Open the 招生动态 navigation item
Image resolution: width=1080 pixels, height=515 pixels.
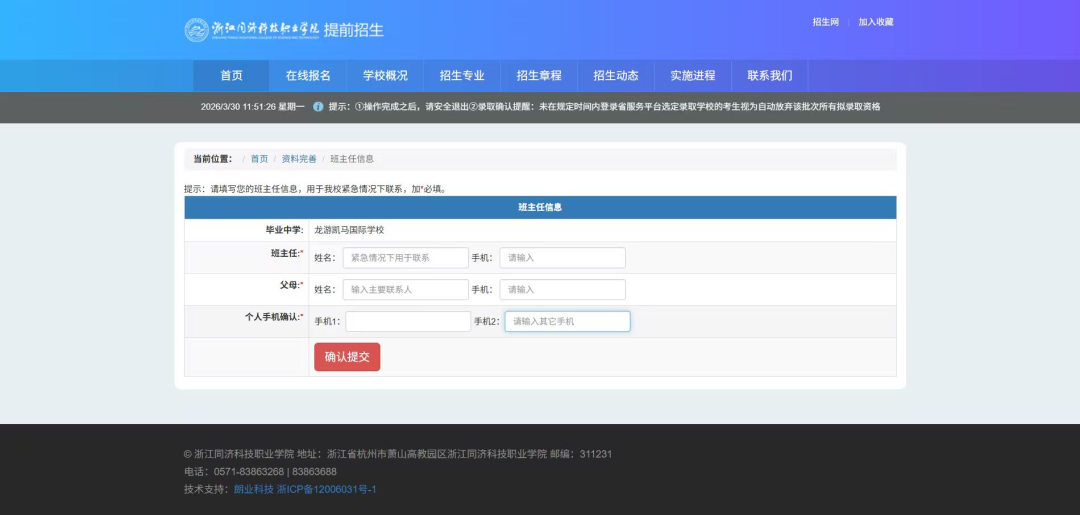coord(616,76)
